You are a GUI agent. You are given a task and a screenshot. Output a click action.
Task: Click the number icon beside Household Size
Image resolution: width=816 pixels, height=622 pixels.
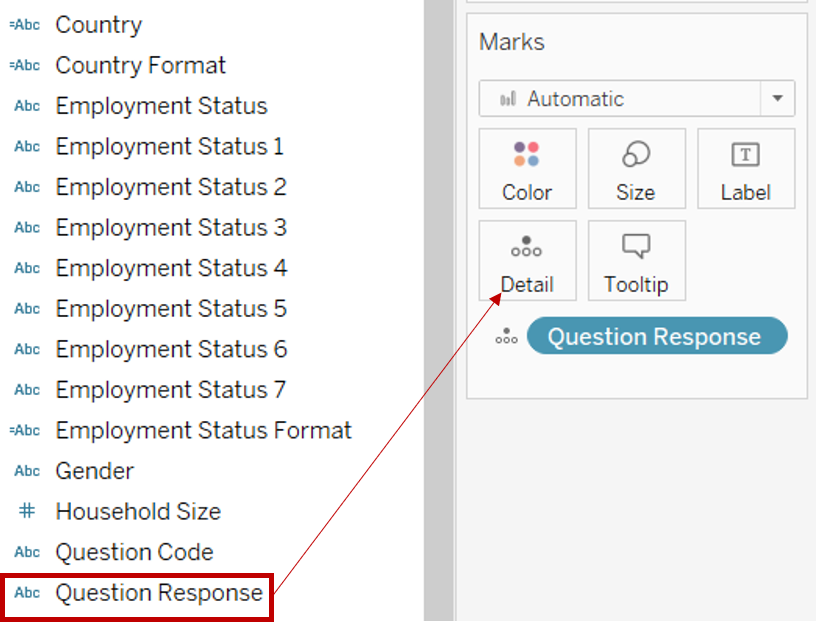[x=27, y=511]
